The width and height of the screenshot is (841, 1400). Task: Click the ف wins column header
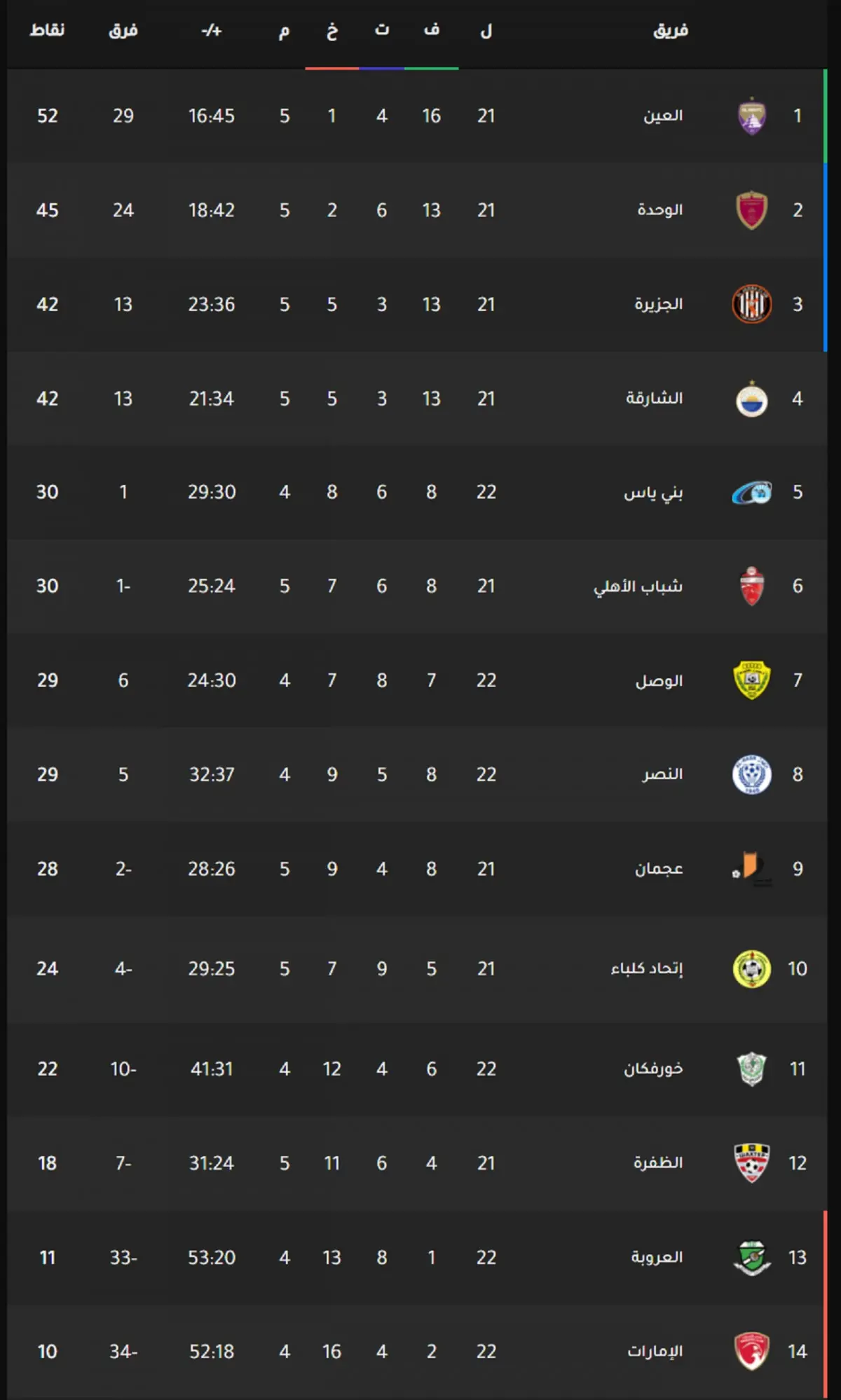(432, 30)
